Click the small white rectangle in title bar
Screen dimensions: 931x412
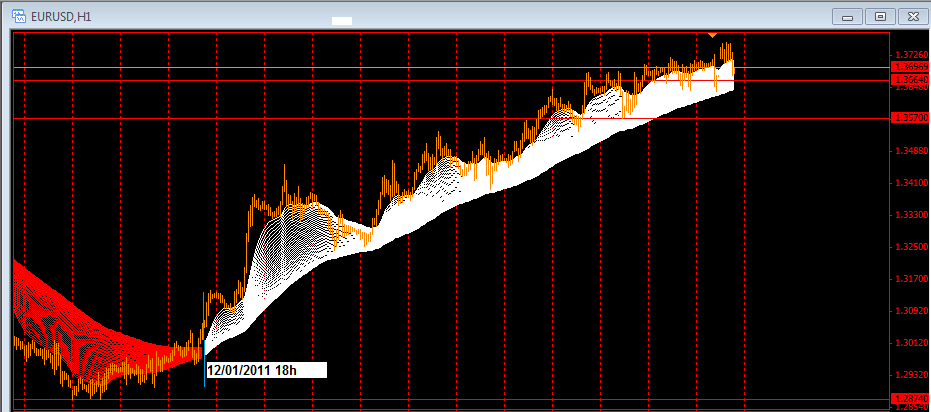[x=342, y=19]
